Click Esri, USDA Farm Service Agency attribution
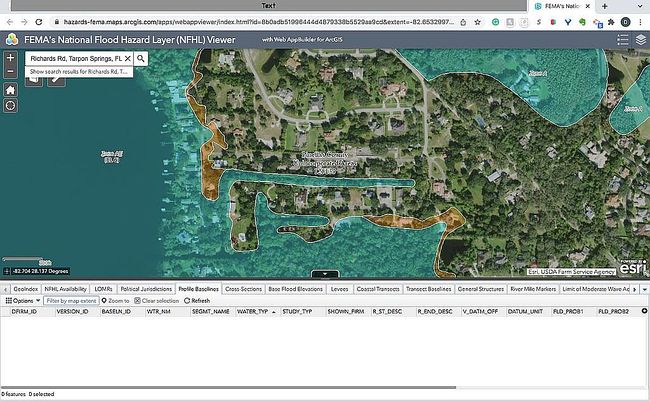 (571, 272)
